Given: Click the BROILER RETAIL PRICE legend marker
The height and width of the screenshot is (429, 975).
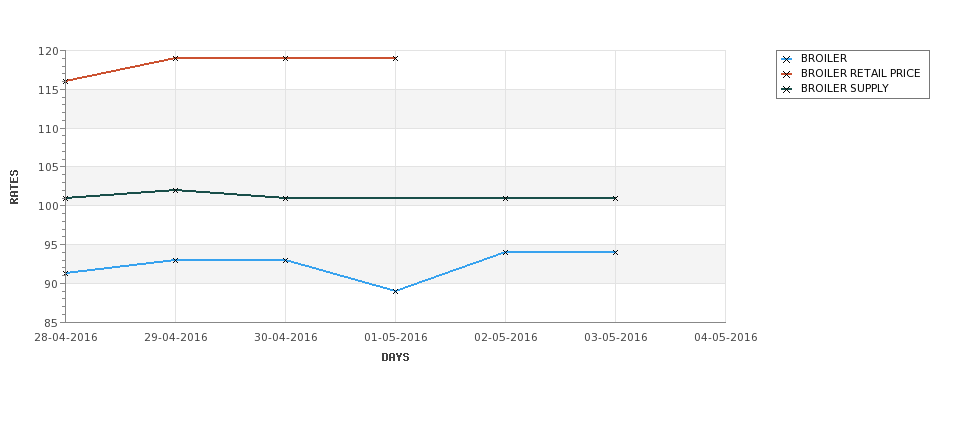Looking at the screenshot, I should click(787, 74).
